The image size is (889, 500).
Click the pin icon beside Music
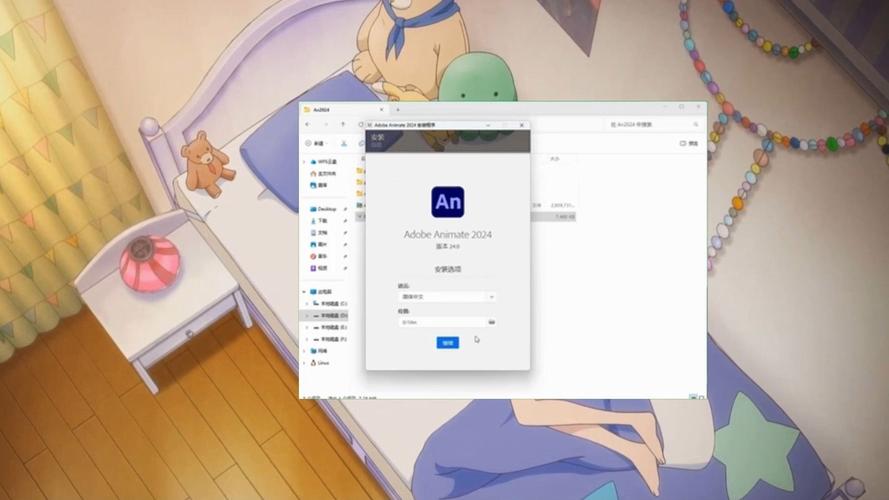point(345,256)
